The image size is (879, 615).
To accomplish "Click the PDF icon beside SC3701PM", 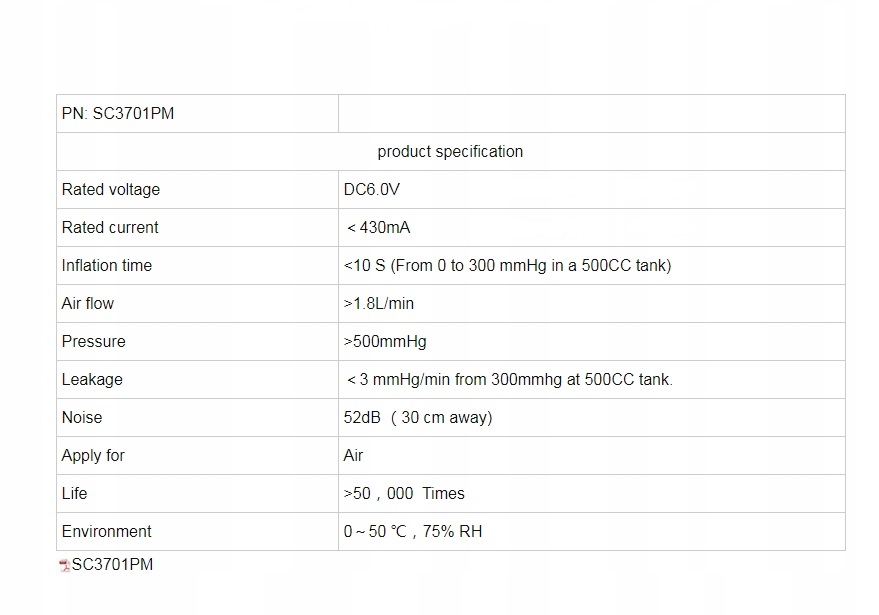I will 65,566.
